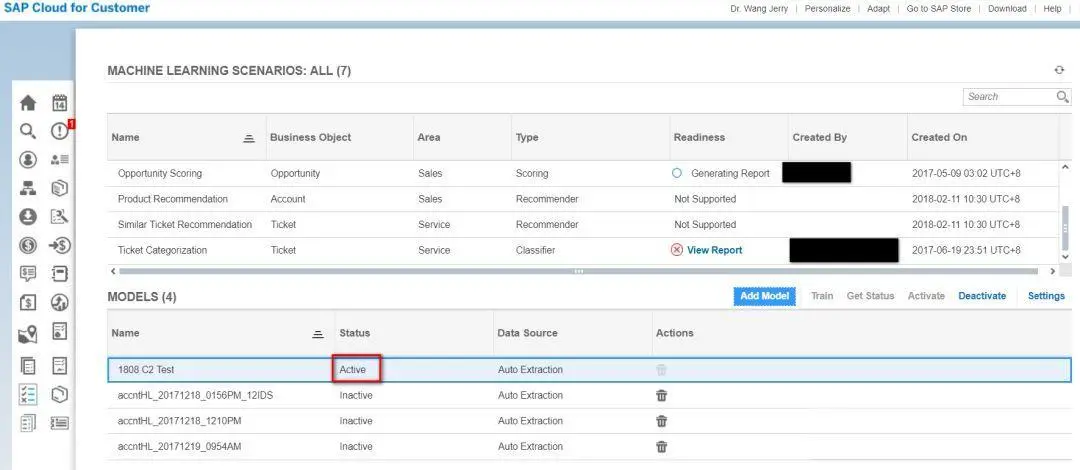
Task: Open the models Settings link
Action: tap(1046, 296)
